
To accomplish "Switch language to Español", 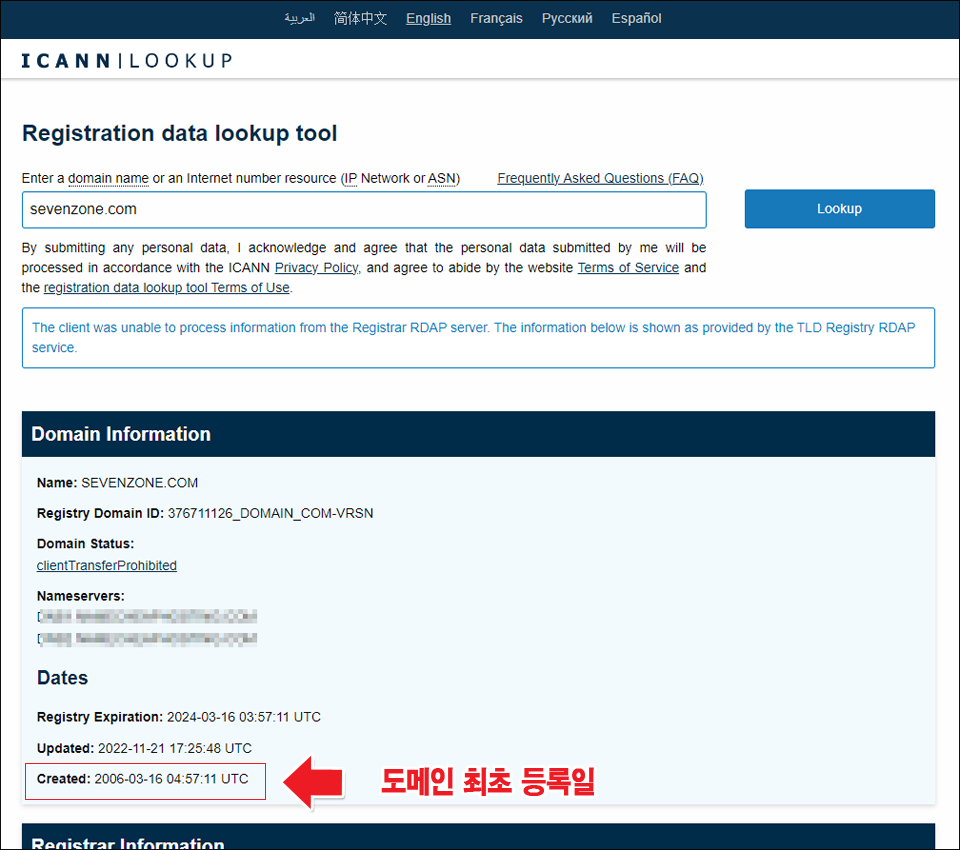I will (636, 18).
